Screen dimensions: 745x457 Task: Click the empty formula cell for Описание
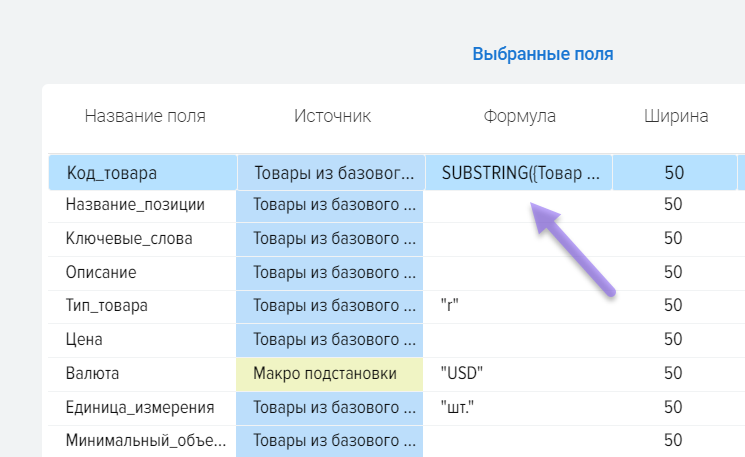pos(519,272)
